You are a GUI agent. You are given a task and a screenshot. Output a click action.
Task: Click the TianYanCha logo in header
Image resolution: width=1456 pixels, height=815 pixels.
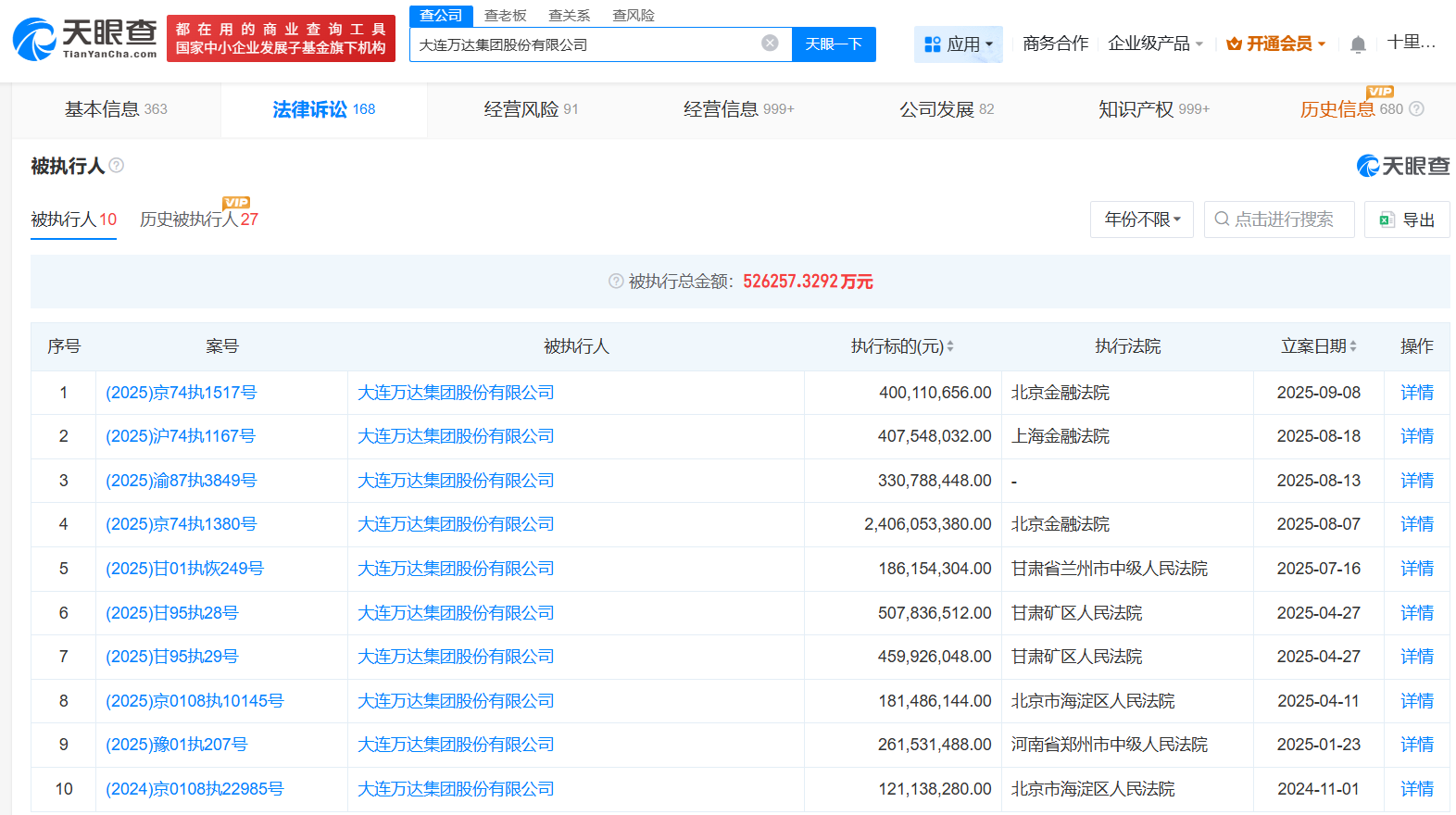tap(85, 39)
